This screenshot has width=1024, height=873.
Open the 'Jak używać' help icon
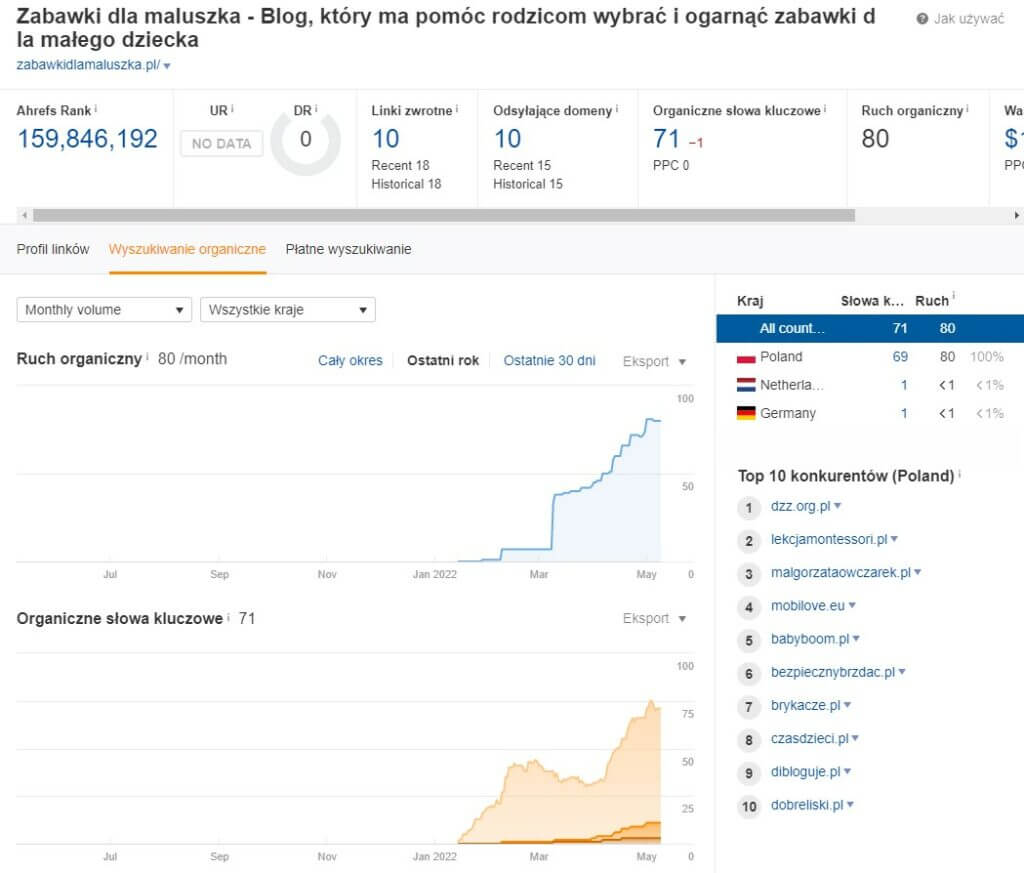tap(922, 19)
